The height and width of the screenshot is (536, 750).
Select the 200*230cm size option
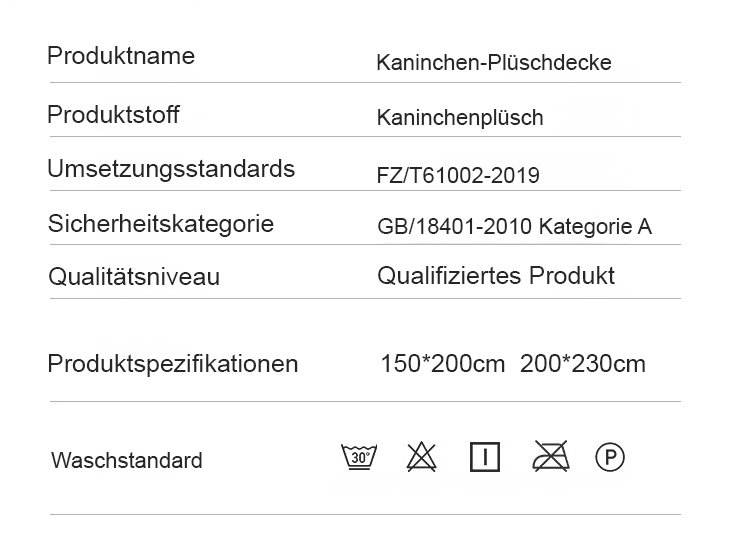click(583, 363)
